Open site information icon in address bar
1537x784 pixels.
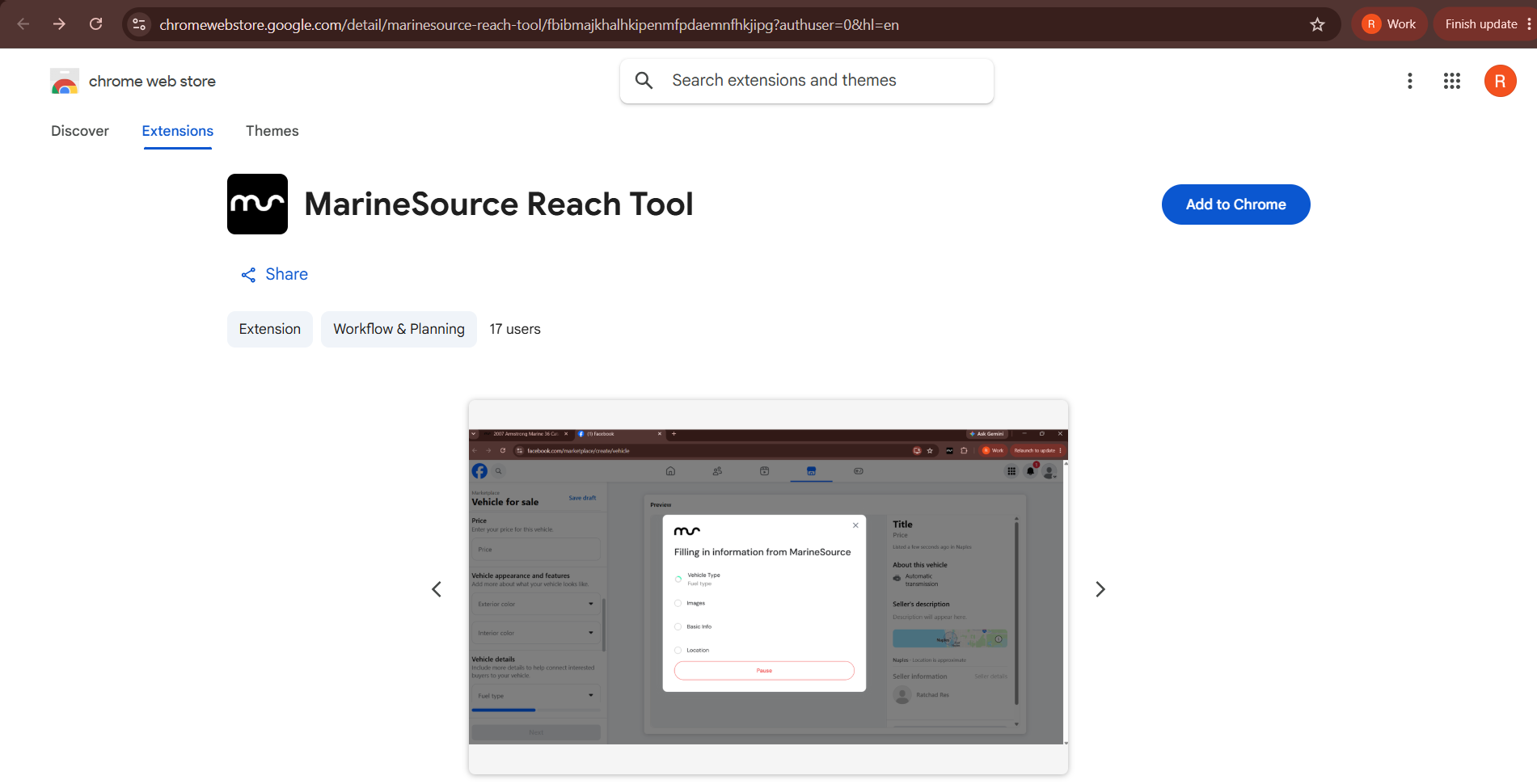click(x=139, y=25)
